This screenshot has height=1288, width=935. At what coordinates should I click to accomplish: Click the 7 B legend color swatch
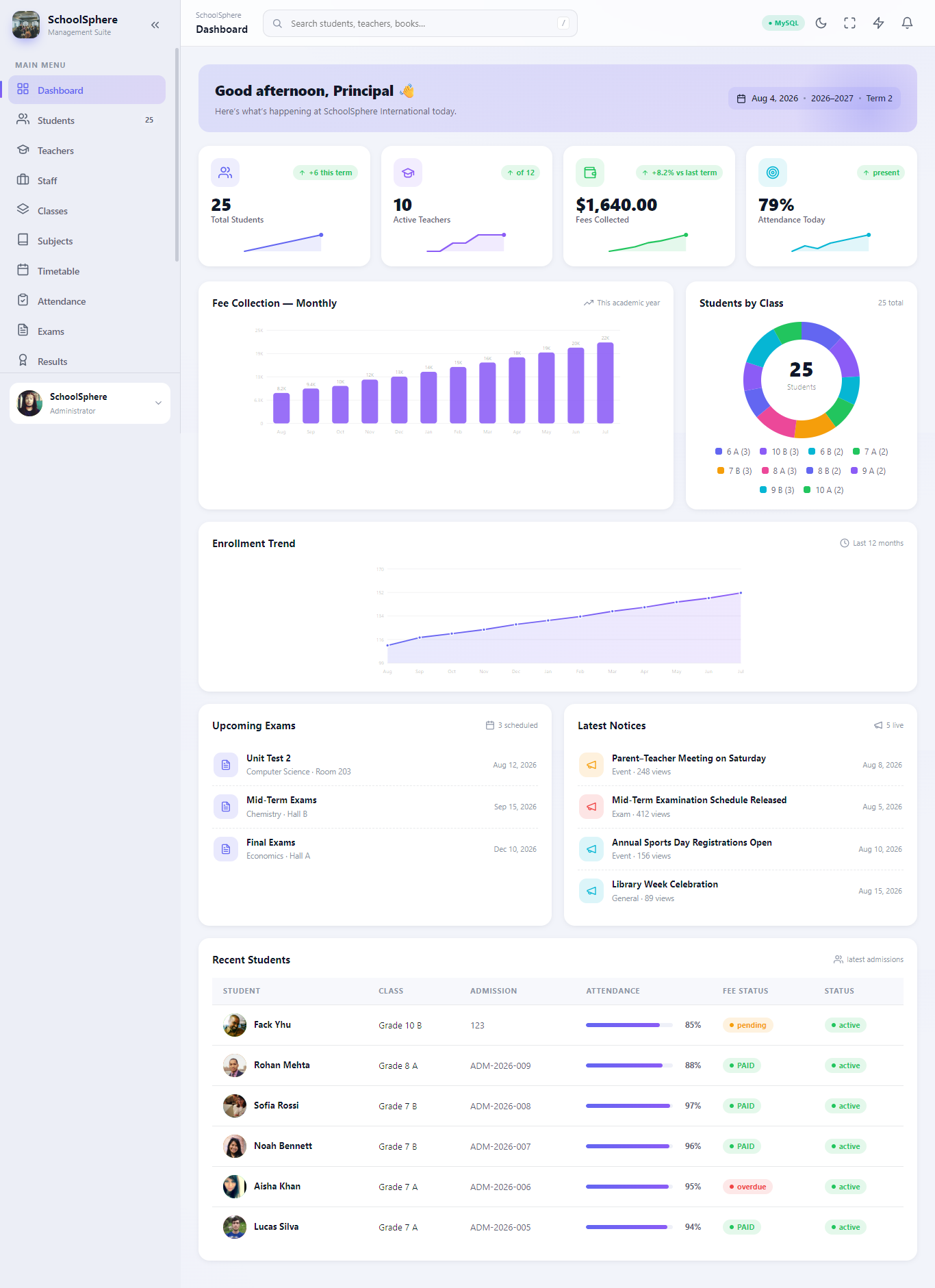(720, 470)
